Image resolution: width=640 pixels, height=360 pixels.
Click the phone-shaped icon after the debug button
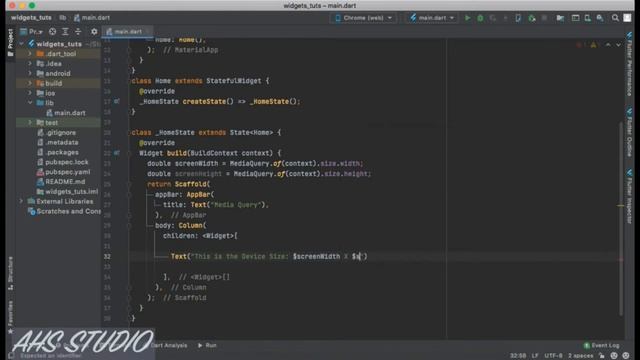518,18
